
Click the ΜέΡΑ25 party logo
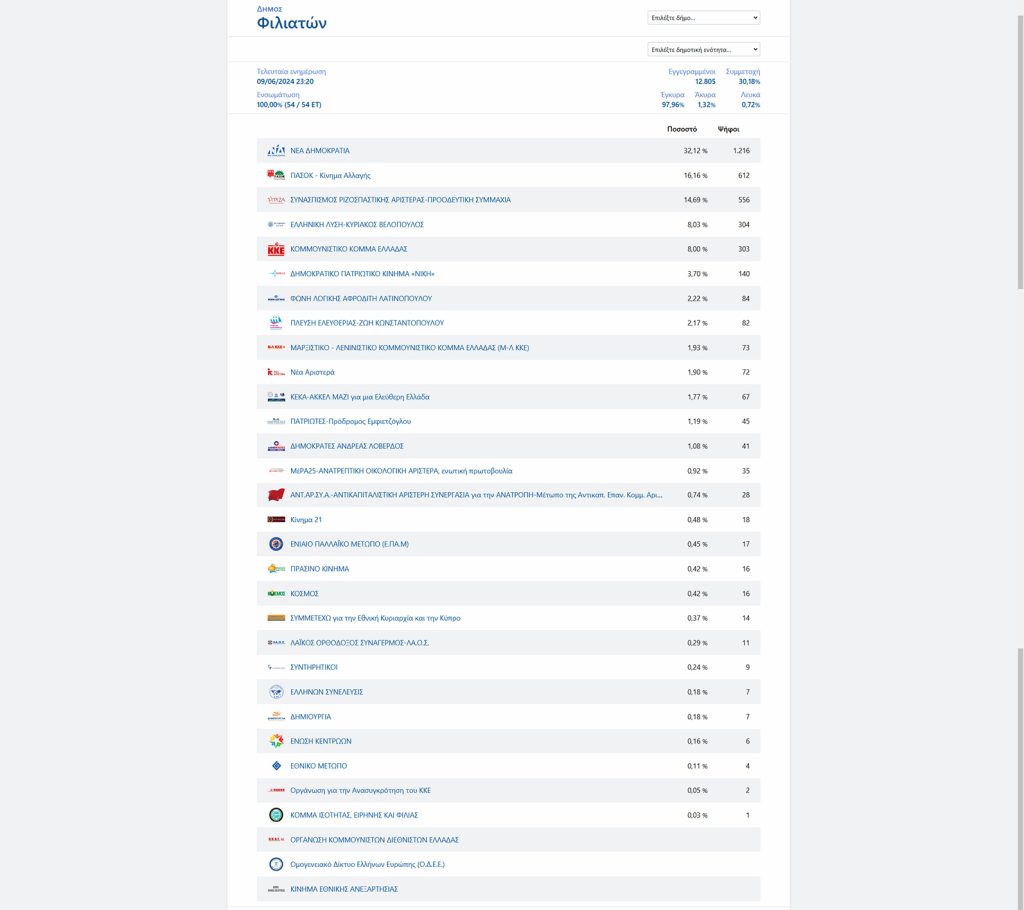click(x=276, y=470)
